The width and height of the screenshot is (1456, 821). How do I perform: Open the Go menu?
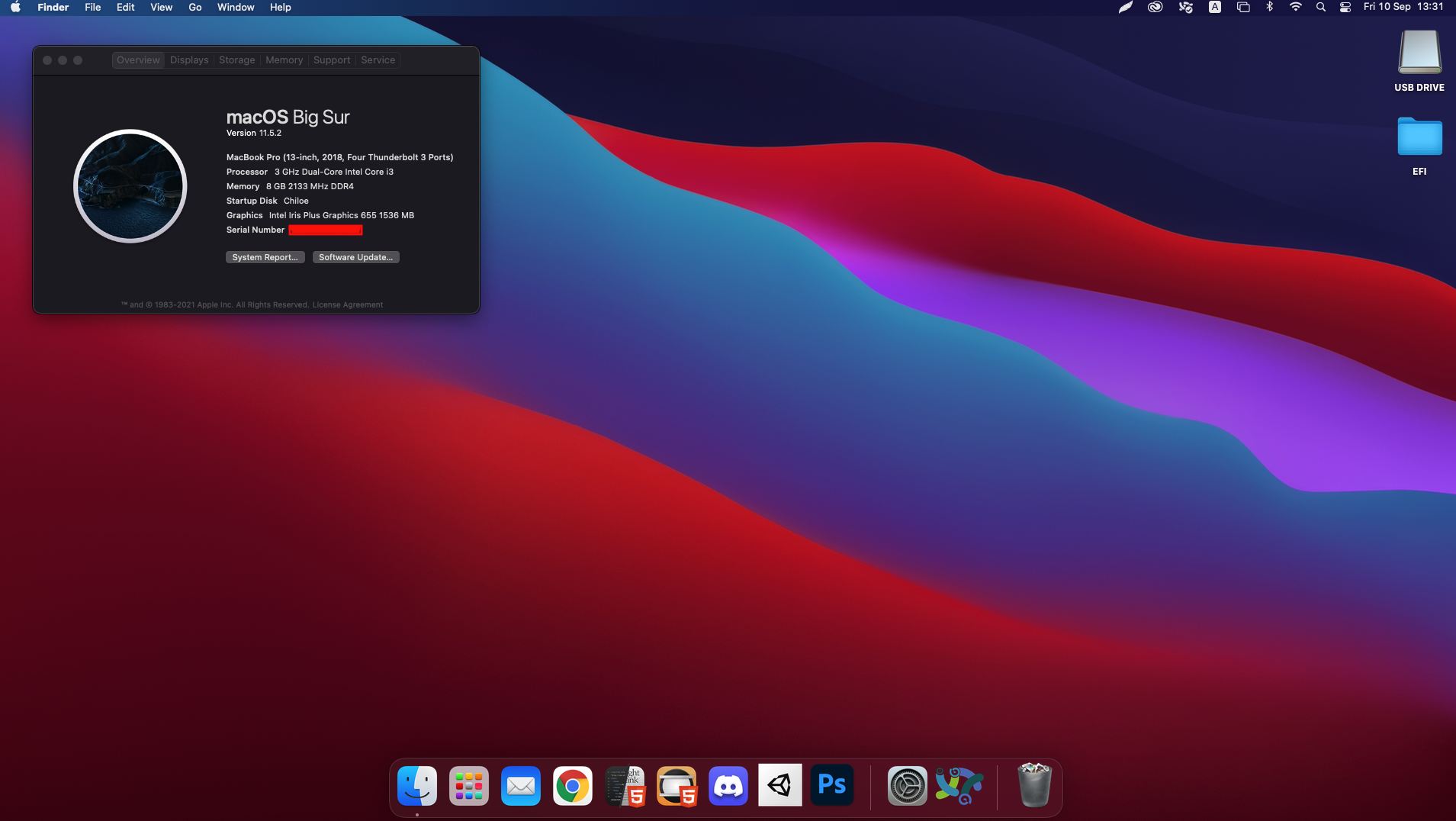pyautogui.click(x=195, y=7)
